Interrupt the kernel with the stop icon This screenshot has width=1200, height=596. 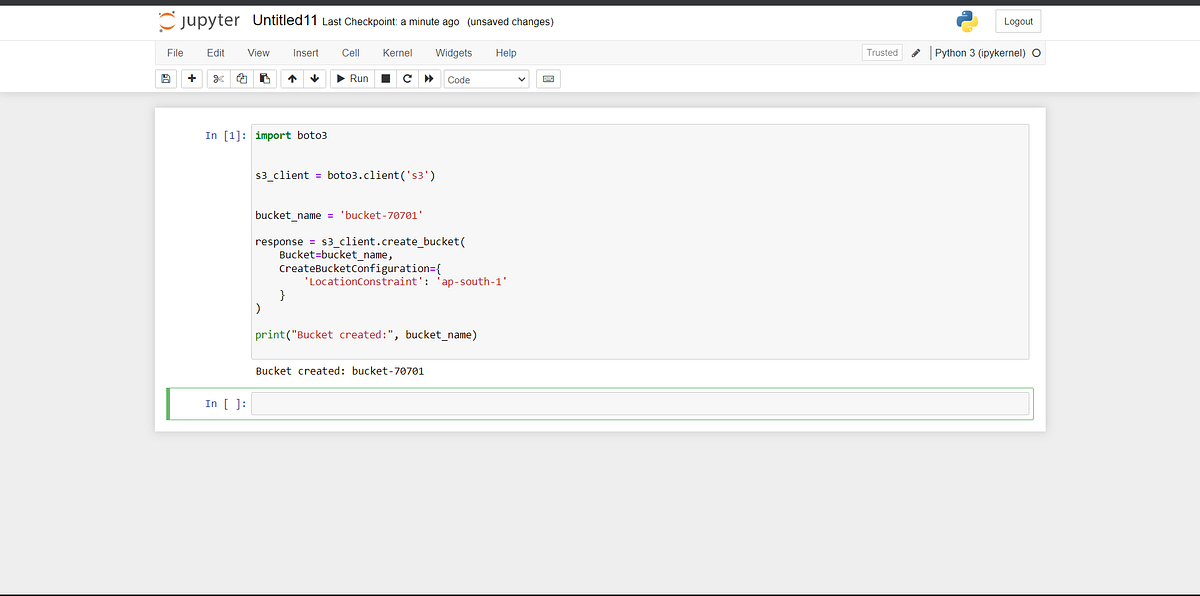click(385, 78)
